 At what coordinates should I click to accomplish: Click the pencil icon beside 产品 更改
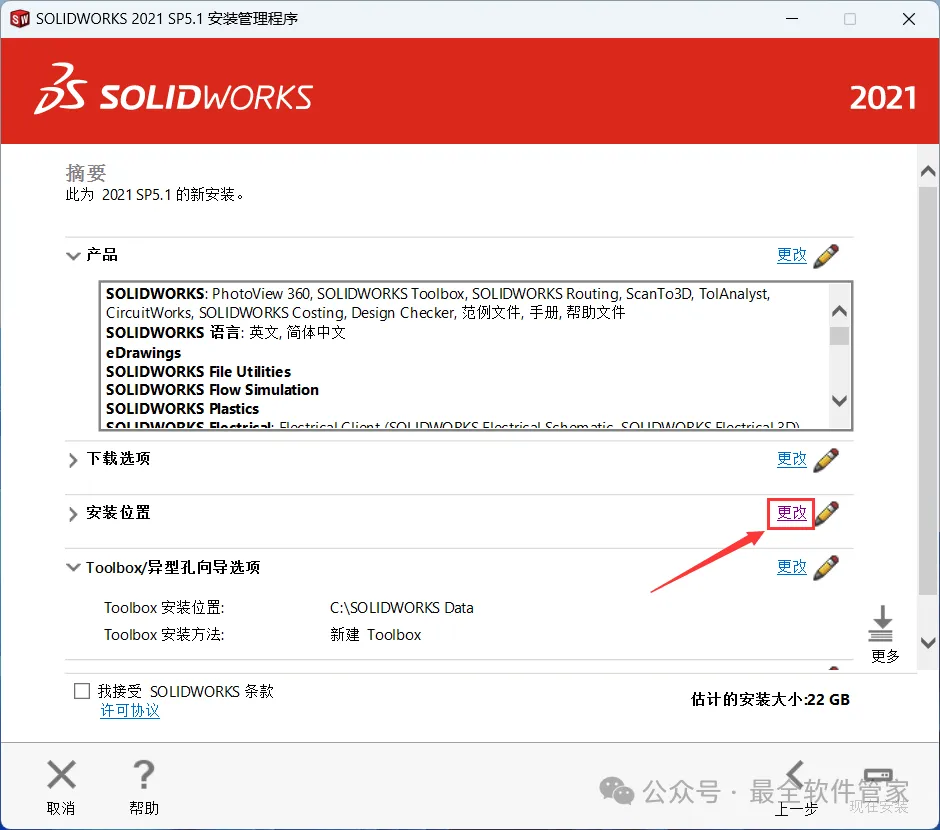coord(826,256)
